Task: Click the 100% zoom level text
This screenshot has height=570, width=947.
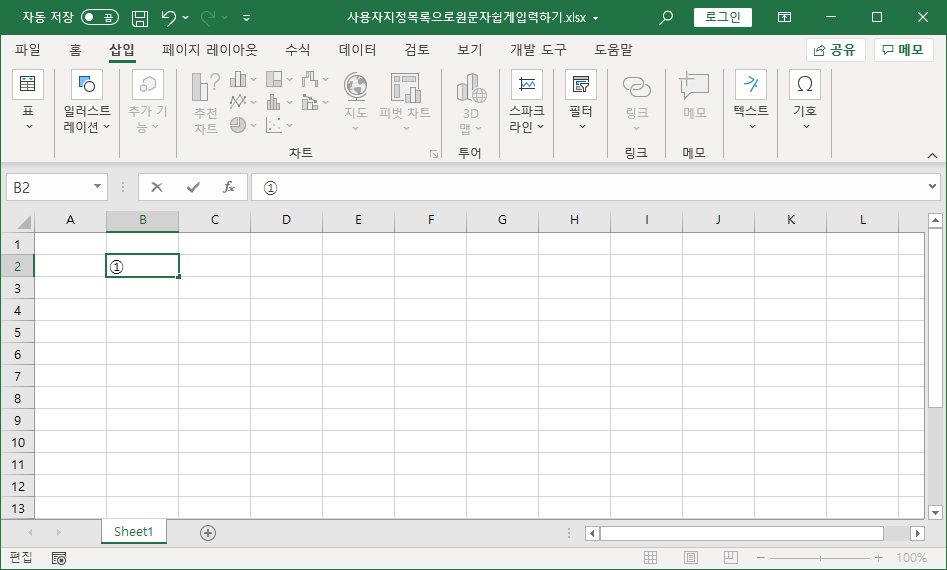Action: (911, 558)
